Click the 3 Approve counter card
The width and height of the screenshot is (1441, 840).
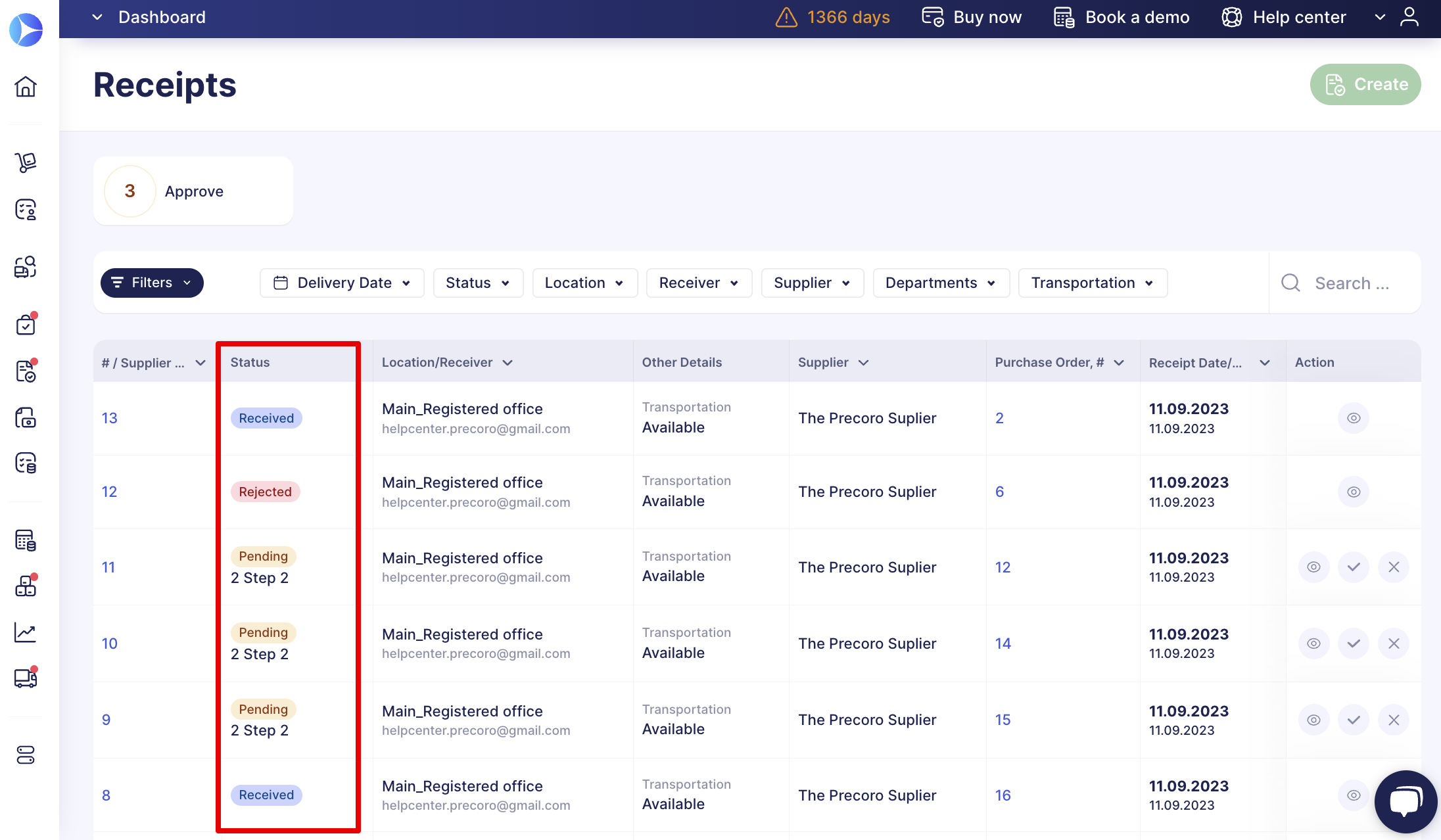click(x=193, y=191)
